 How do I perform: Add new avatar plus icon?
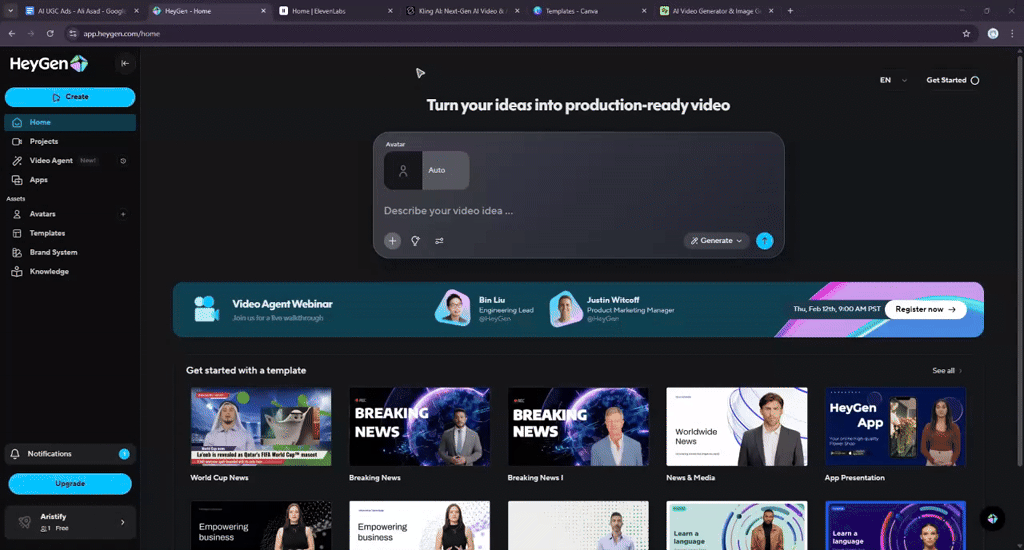click(x=123, y=214)
